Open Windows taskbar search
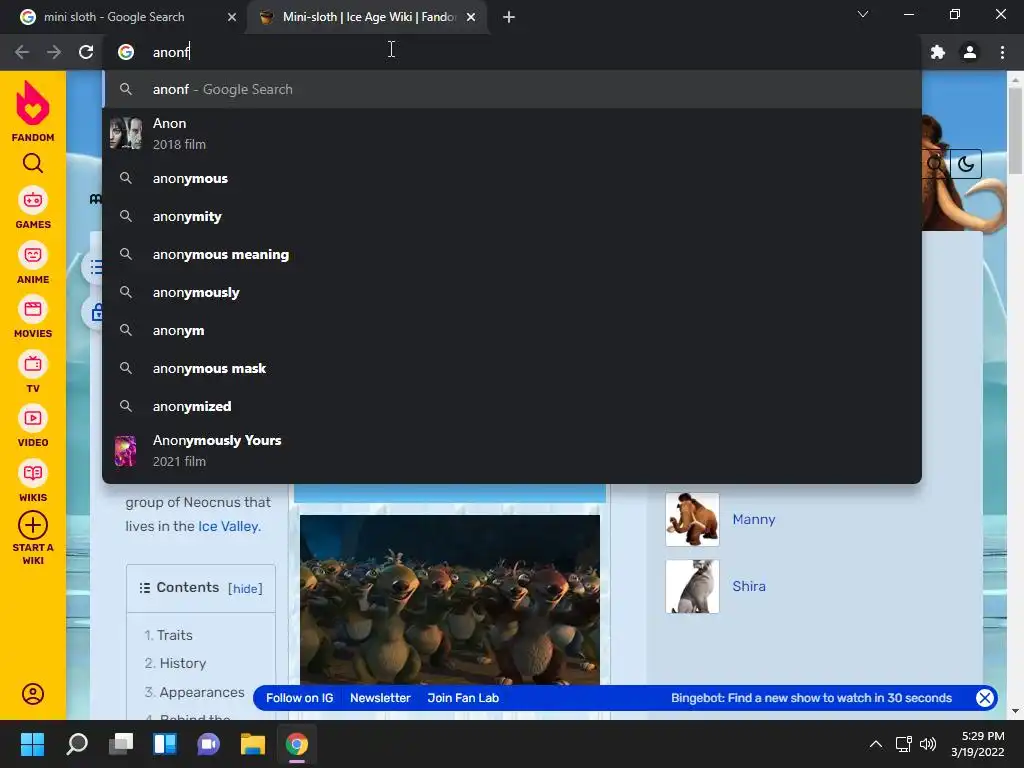 tap(76, 744)
